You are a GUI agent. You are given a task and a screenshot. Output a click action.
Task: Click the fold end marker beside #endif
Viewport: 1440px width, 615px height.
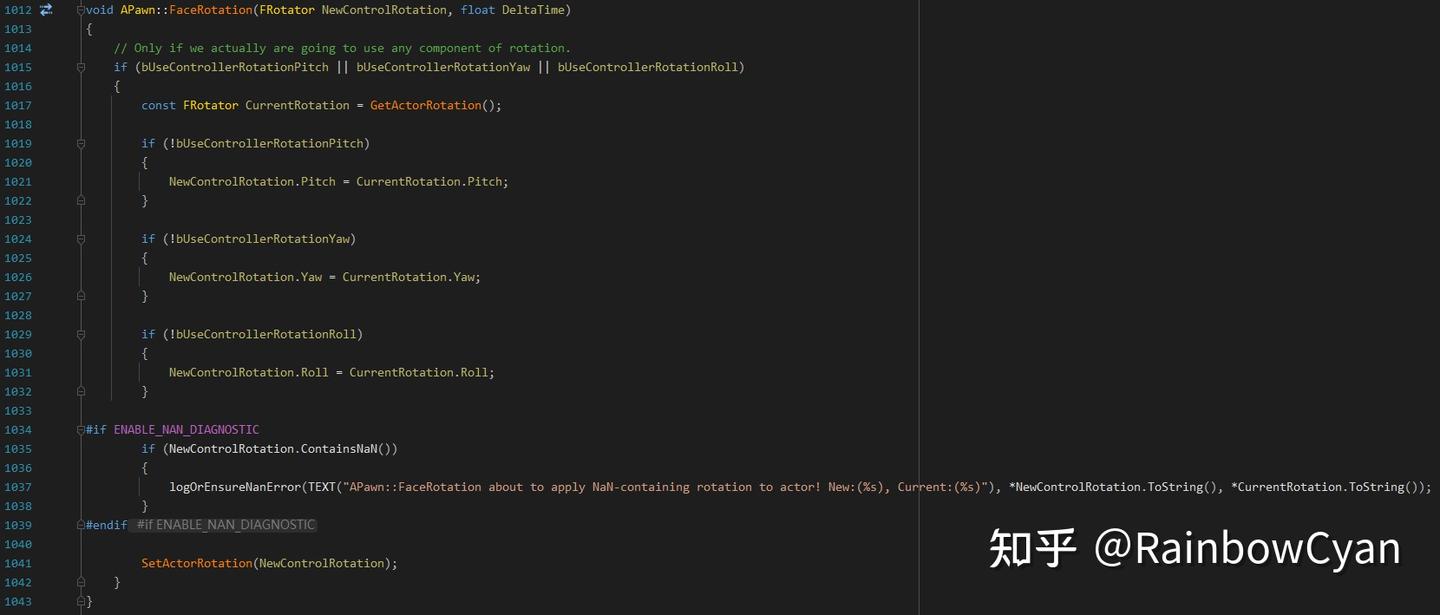coord(81,524)
